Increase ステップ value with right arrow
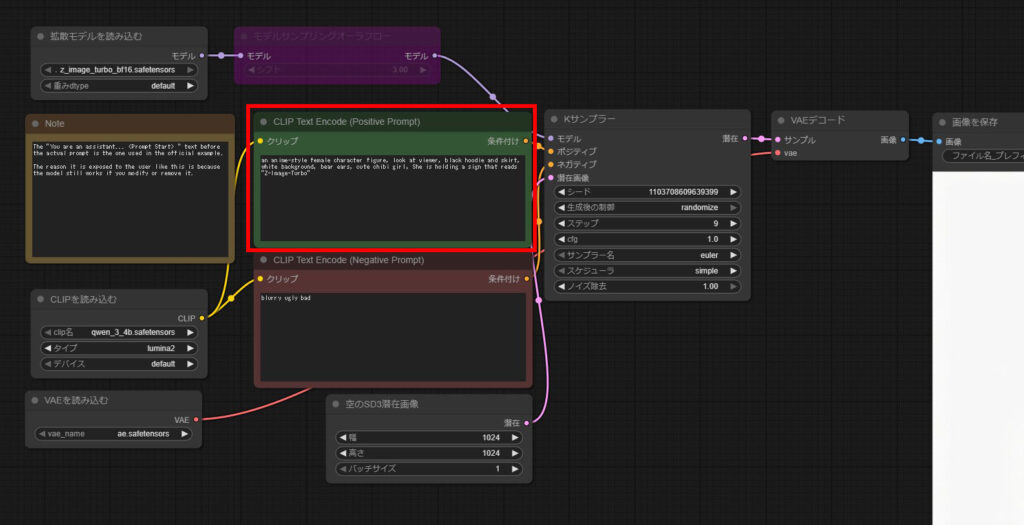 733,224
